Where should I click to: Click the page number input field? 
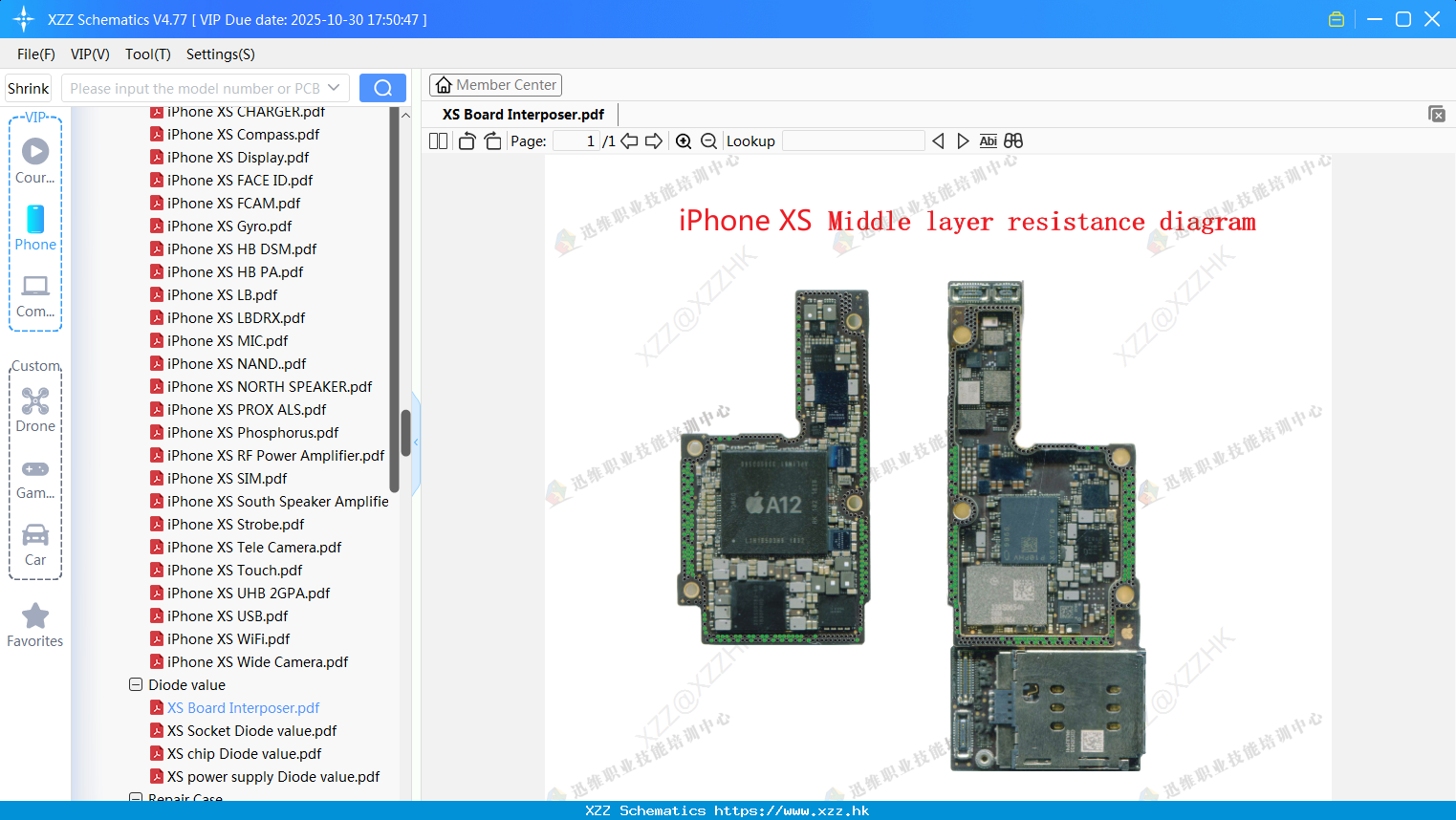click(576, 140)
